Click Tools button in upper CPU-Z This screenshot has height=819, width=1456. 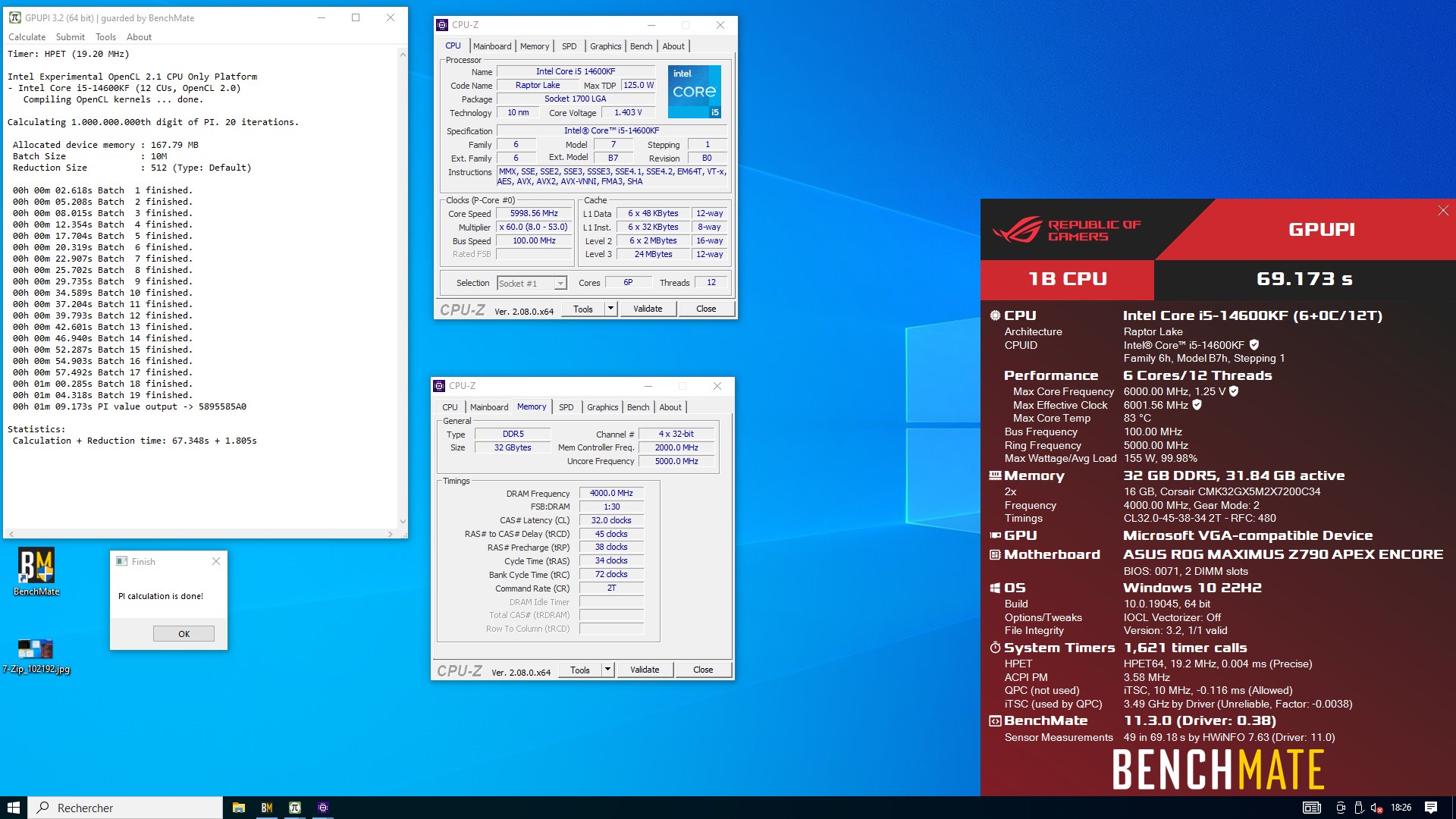(x=583, y=309)
